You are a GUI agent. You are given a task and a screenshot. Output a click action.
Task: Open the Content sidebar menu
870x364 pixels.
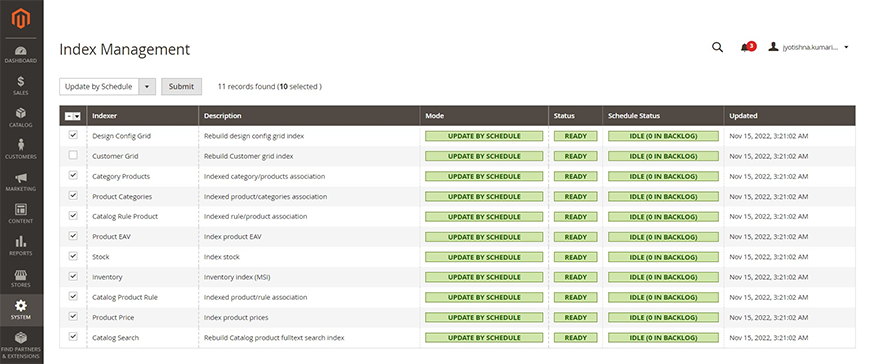[x=21, y=214]
